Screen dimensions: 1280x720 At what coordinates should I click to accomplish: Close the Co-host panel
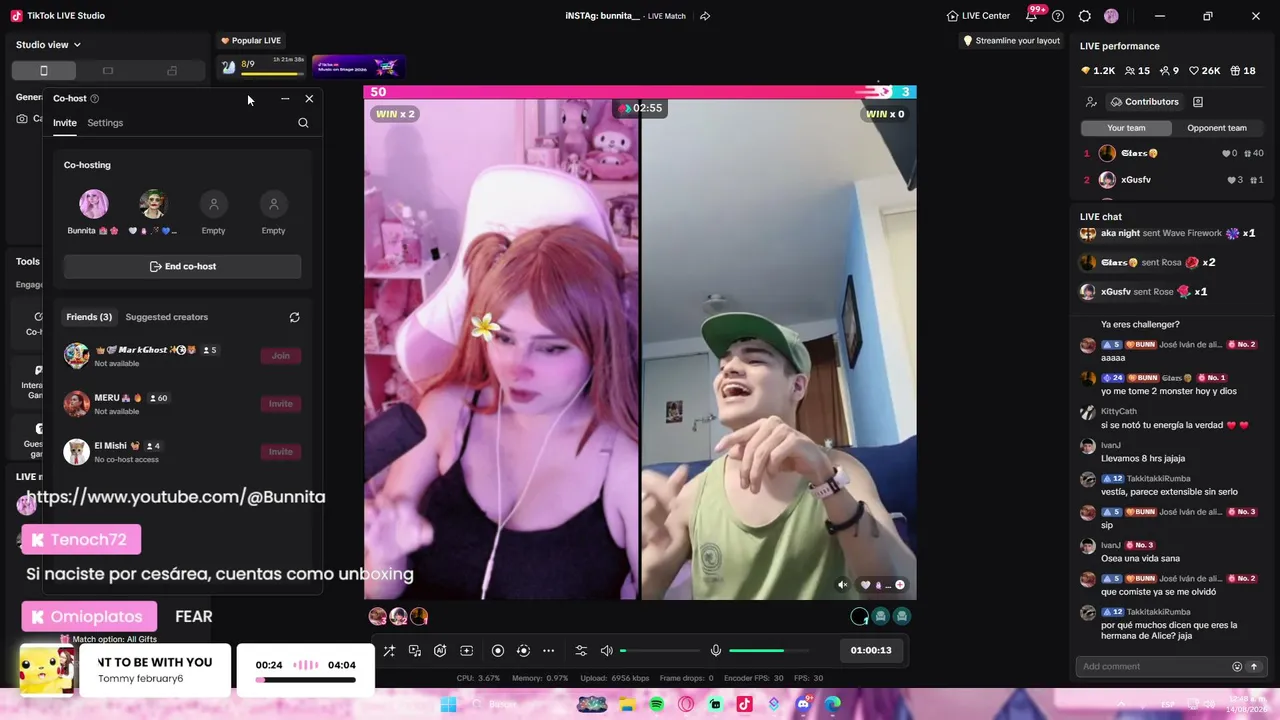point(309,99)
